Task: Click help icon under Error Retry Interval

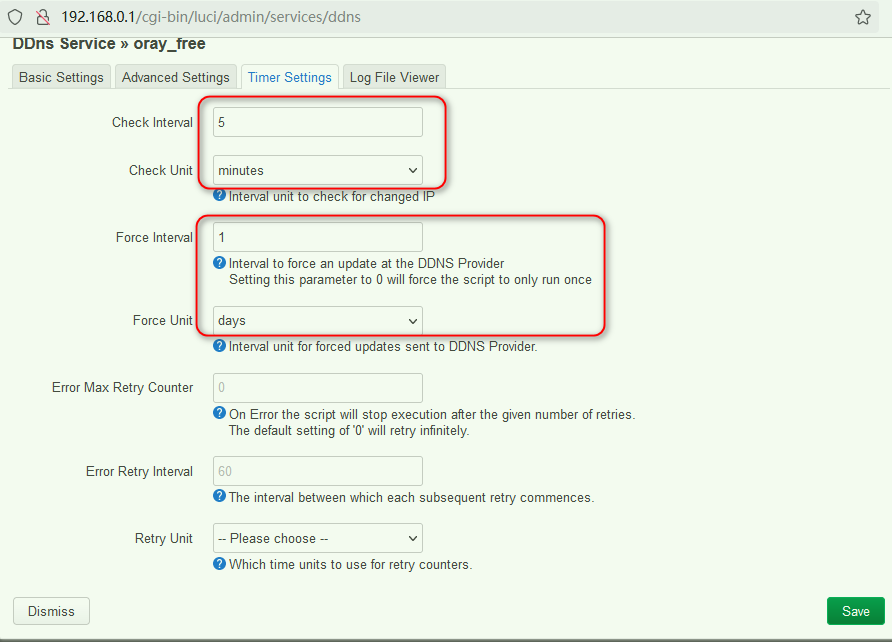Action: pyautogui.click(x=220, y=496)
